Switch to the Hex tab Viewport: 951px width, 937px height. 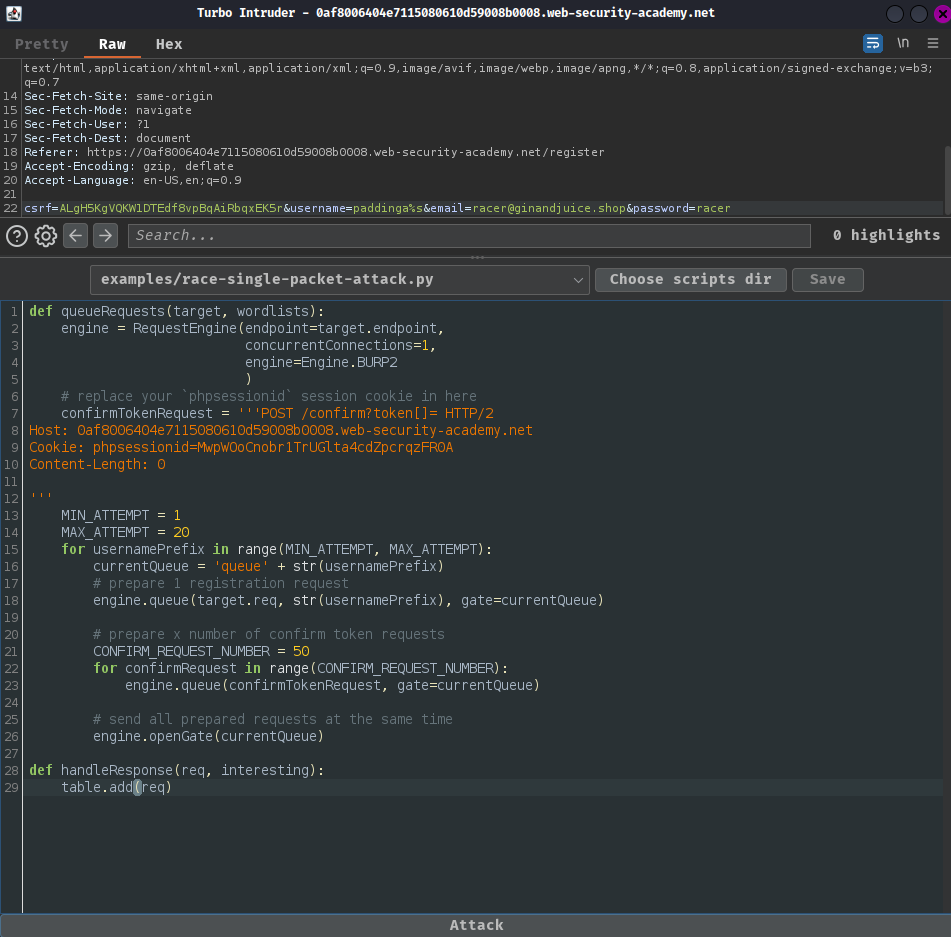click(169, 44)
